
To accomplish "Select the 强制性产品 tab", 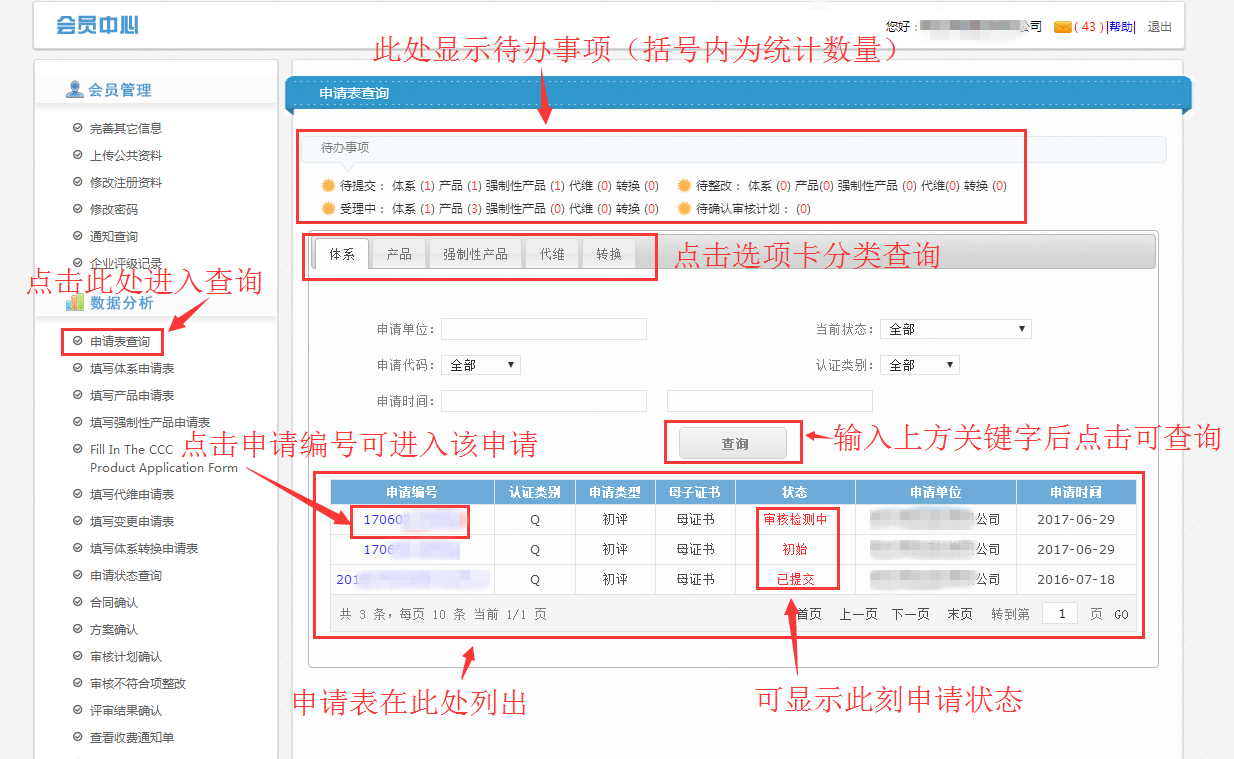I will tap(475, 254).
